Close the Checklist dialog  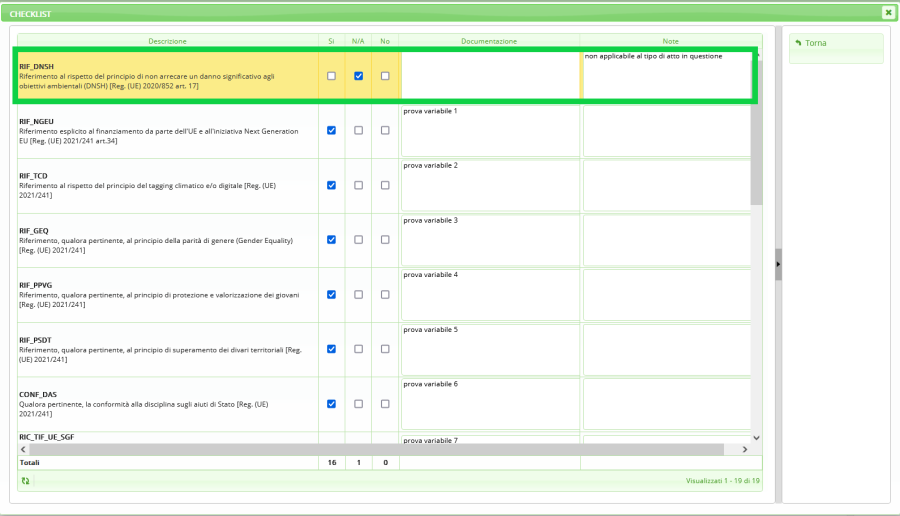click(x=888, y=13)
